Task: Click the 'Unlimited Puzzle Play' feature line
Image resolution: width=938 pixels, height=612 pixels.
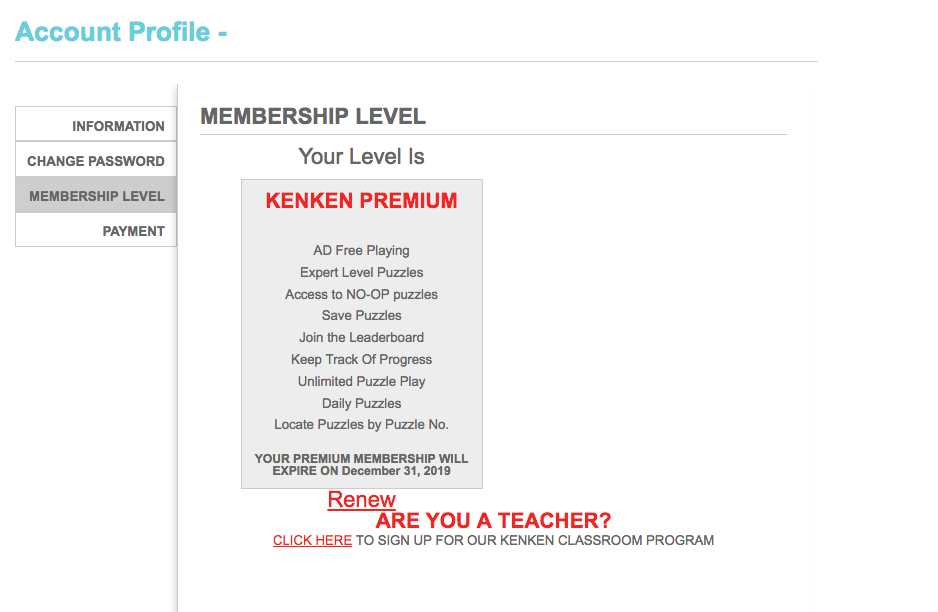Action: [x=361, y=381]
